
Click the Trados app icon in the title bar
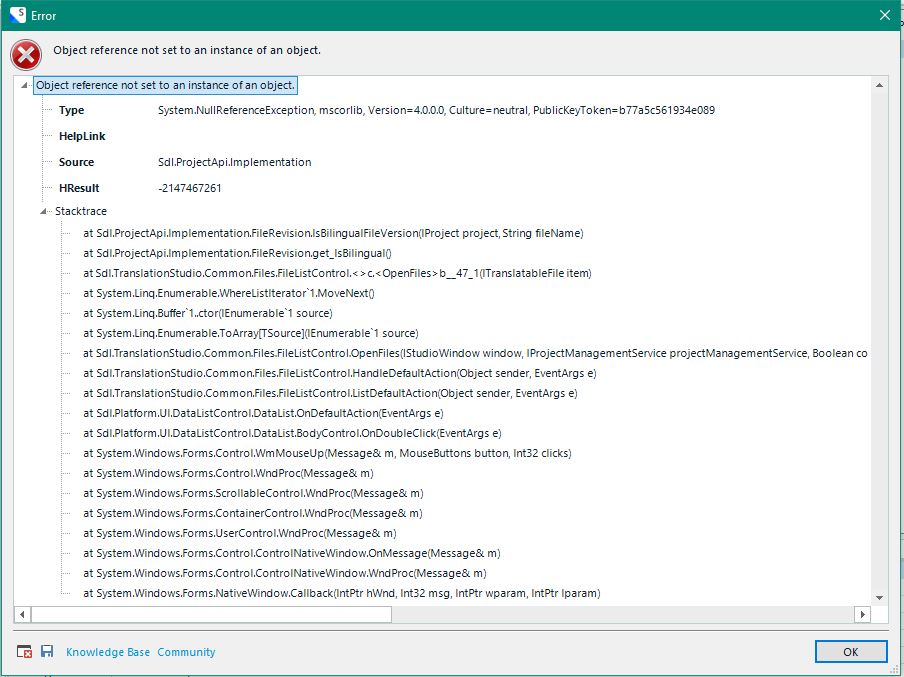point(17,15)
